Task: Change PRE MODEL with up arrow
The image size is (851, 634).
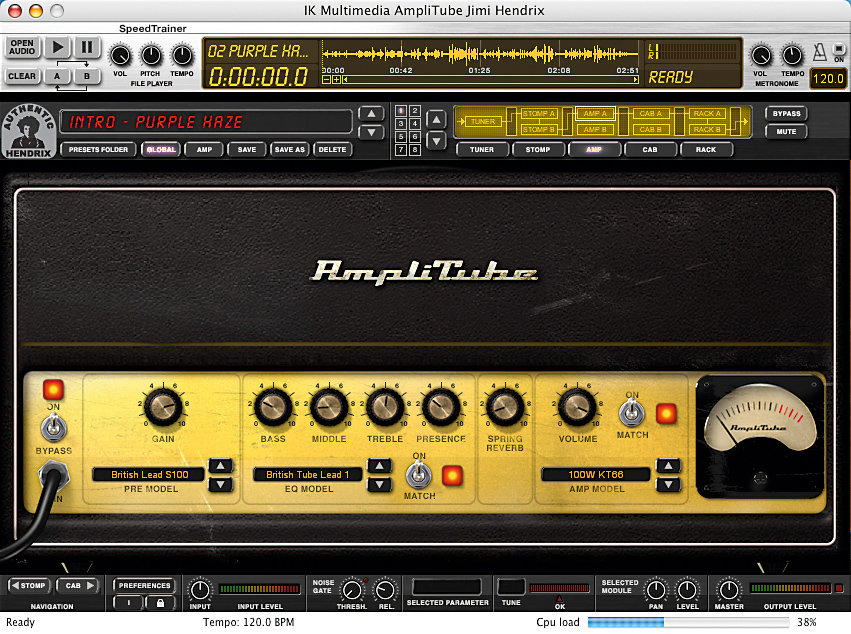Action: (220, 466)
